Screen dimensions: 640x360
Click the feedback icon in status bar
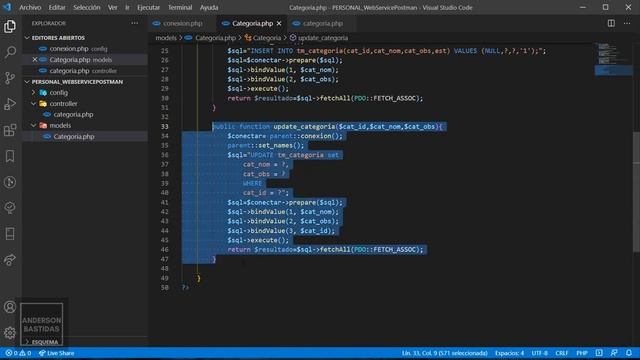point(614,353)
